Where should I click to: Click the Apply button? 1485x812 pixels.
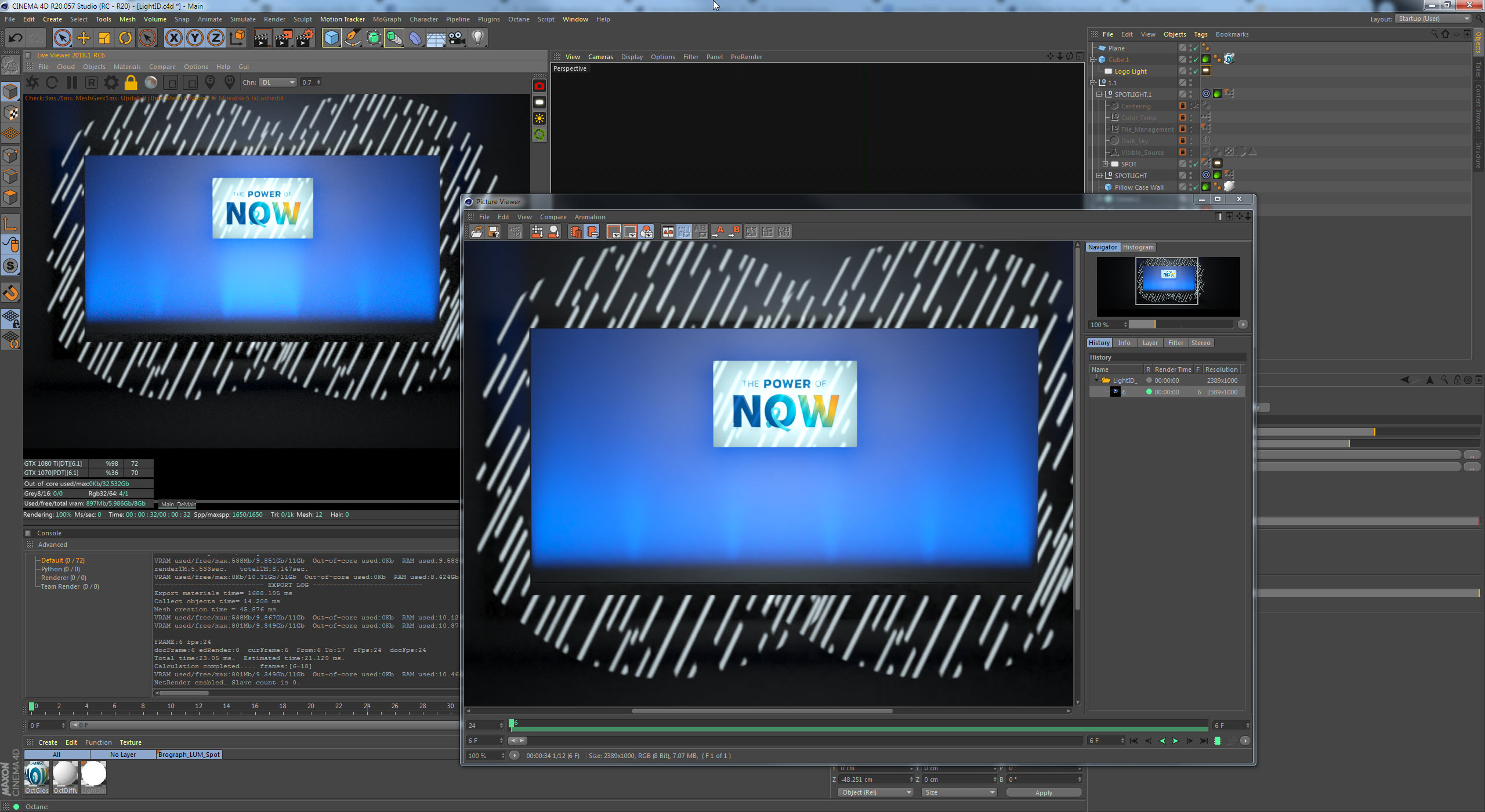(x=1043, y=792)
